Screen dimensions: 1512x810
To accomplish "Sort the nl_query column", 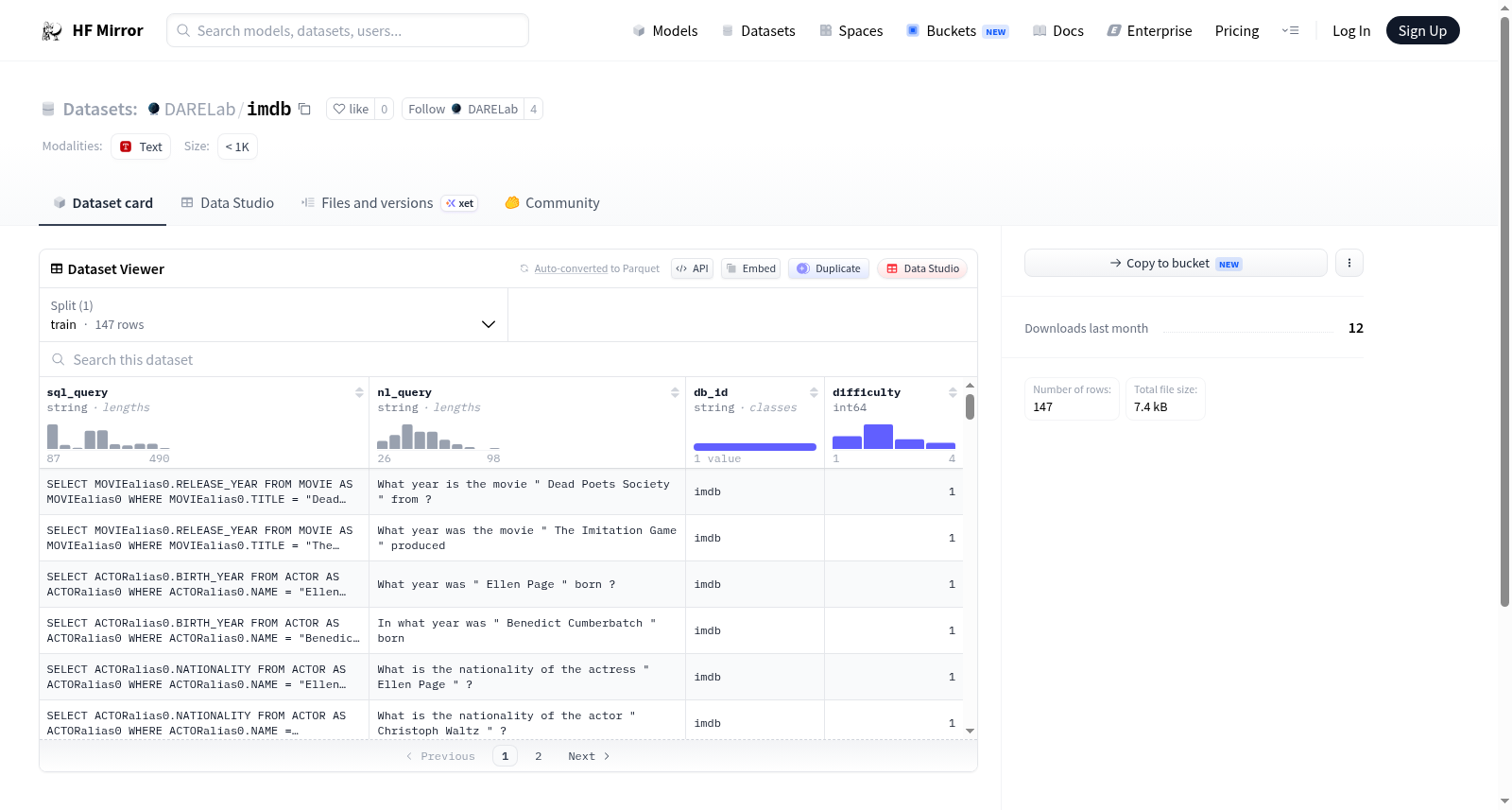I will tap(675, 392).
